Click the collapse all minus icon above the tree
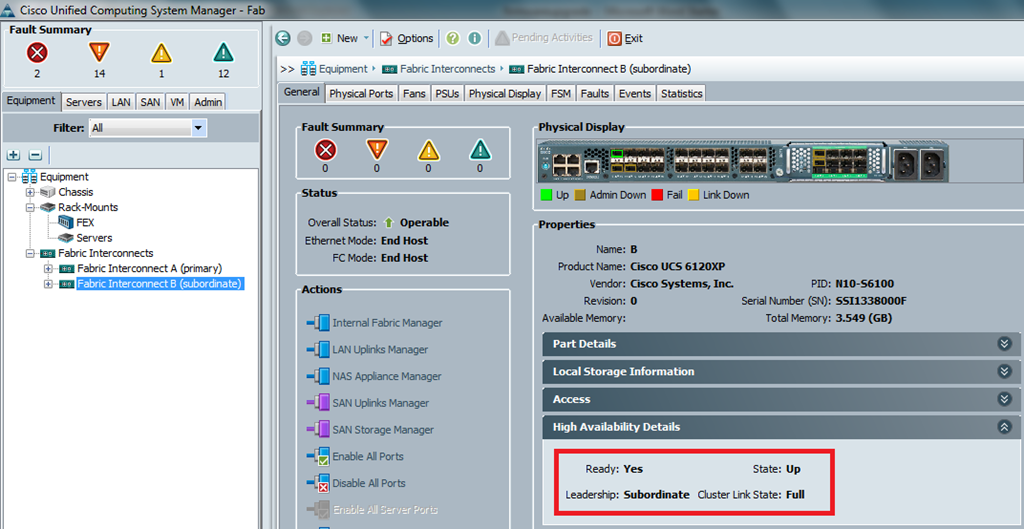 click(35, 155)
